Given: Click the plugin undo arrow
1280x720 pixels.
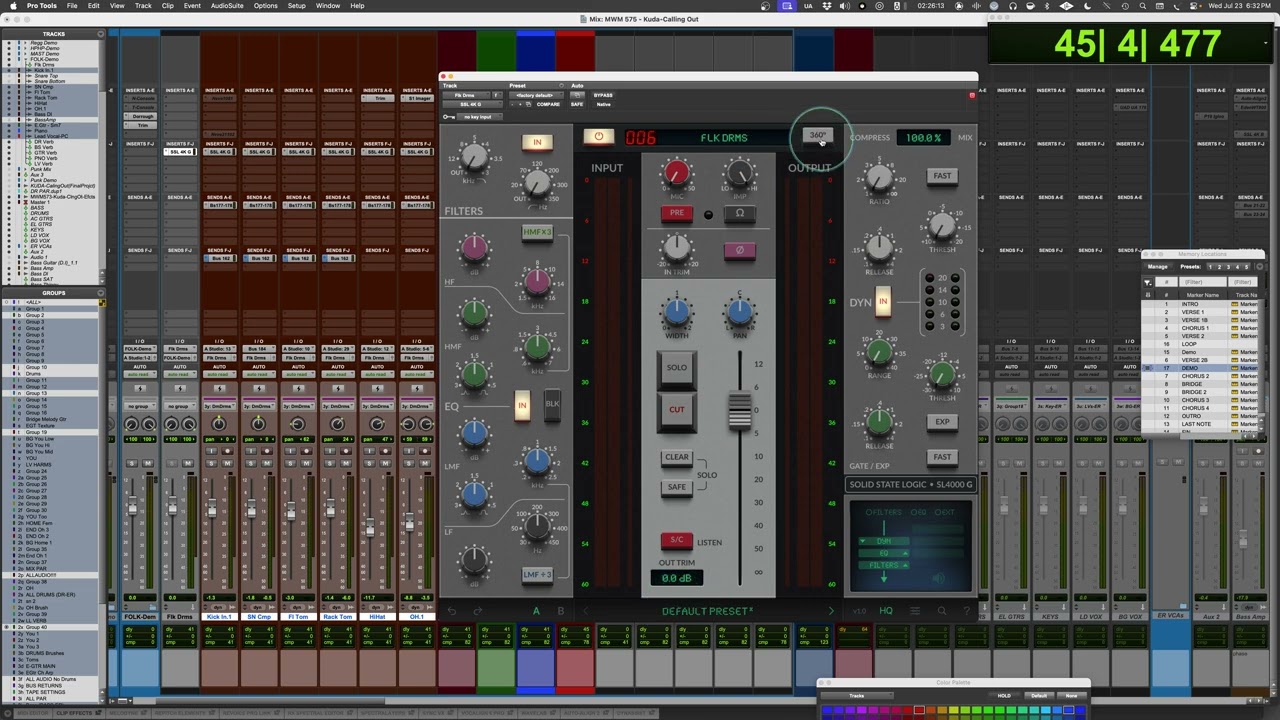Looking at the screenshot, I should point(451,611).
